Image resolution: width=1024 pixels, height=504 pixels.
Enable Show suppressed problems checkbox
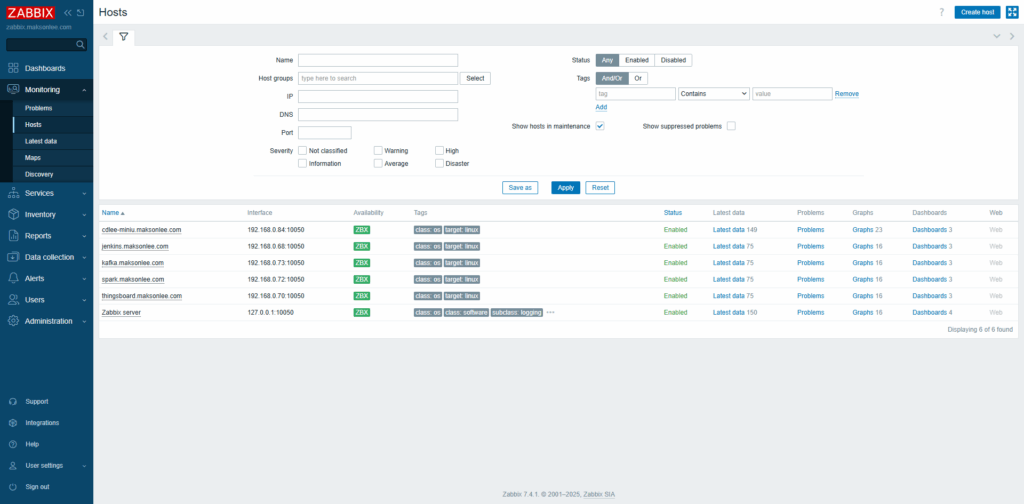pos(731,126)
